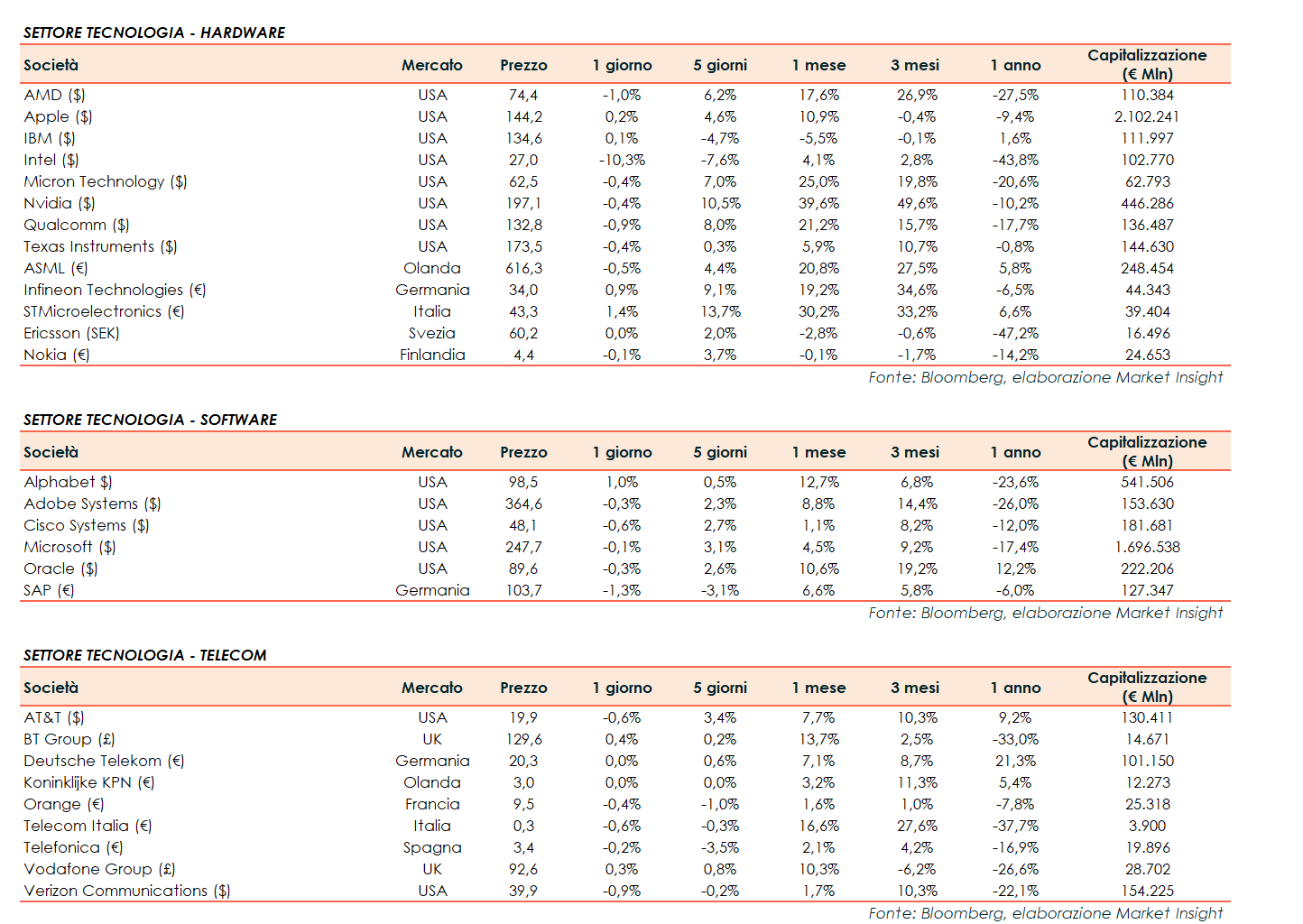Viewport: 1303px width, 924px height.
Task: Click the "1 anno" header in Telecom table
Action: click(x=1015, y=688)
